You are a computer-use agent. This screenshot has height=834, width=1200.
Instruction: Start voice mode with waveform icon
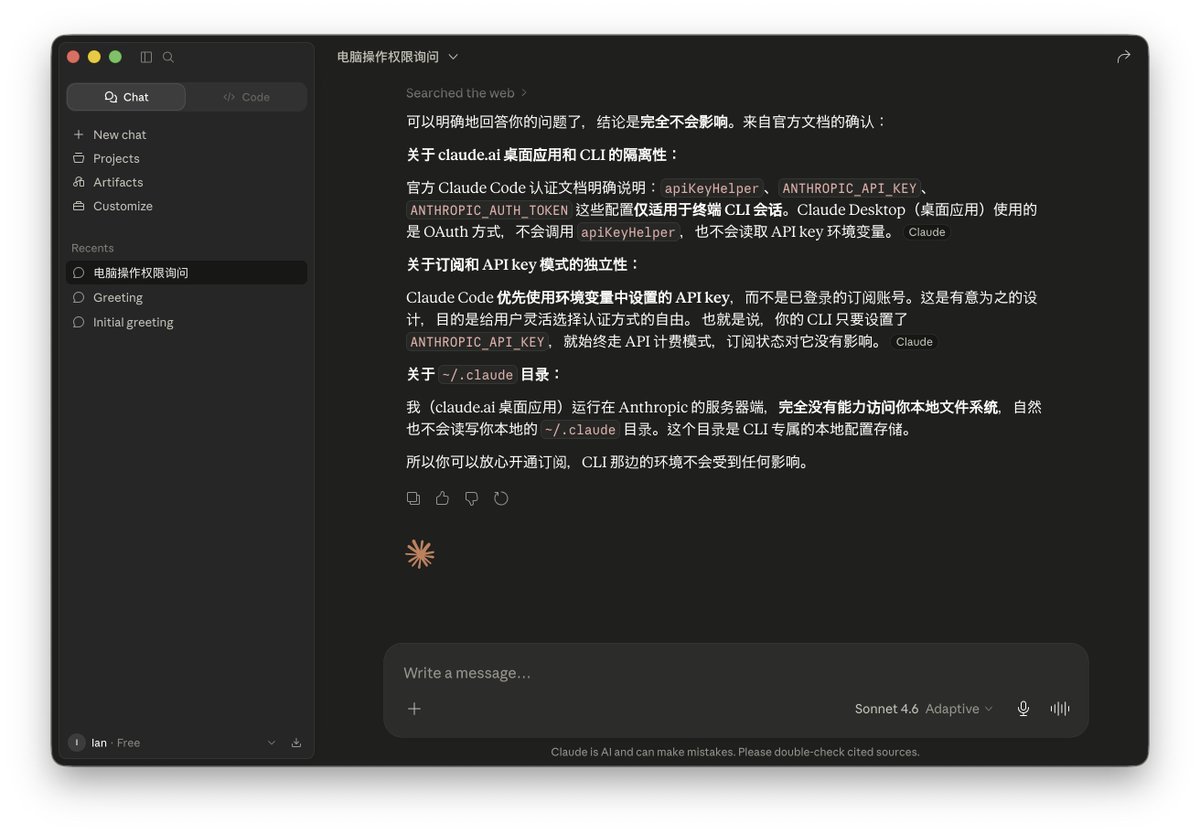[1060, 708]
